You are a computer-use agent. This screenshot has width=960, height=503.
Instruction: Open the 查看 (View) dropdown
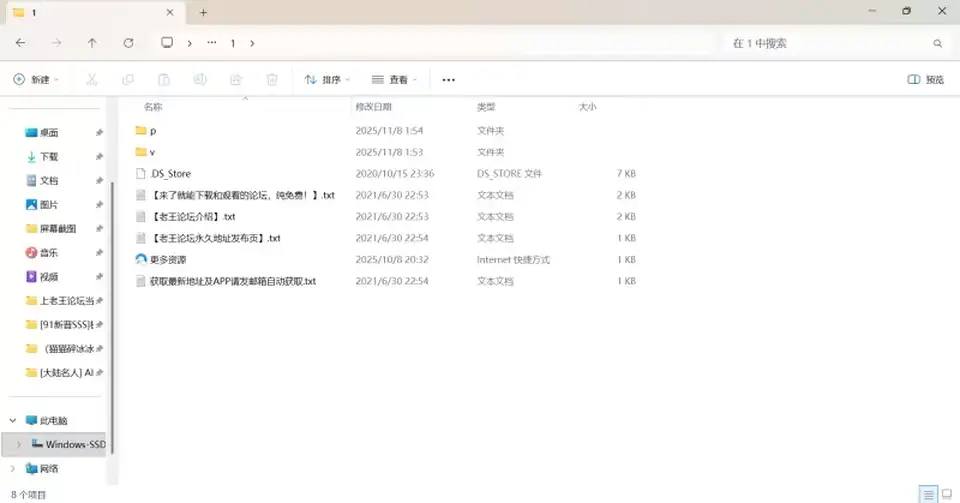(x=394, y=80)
